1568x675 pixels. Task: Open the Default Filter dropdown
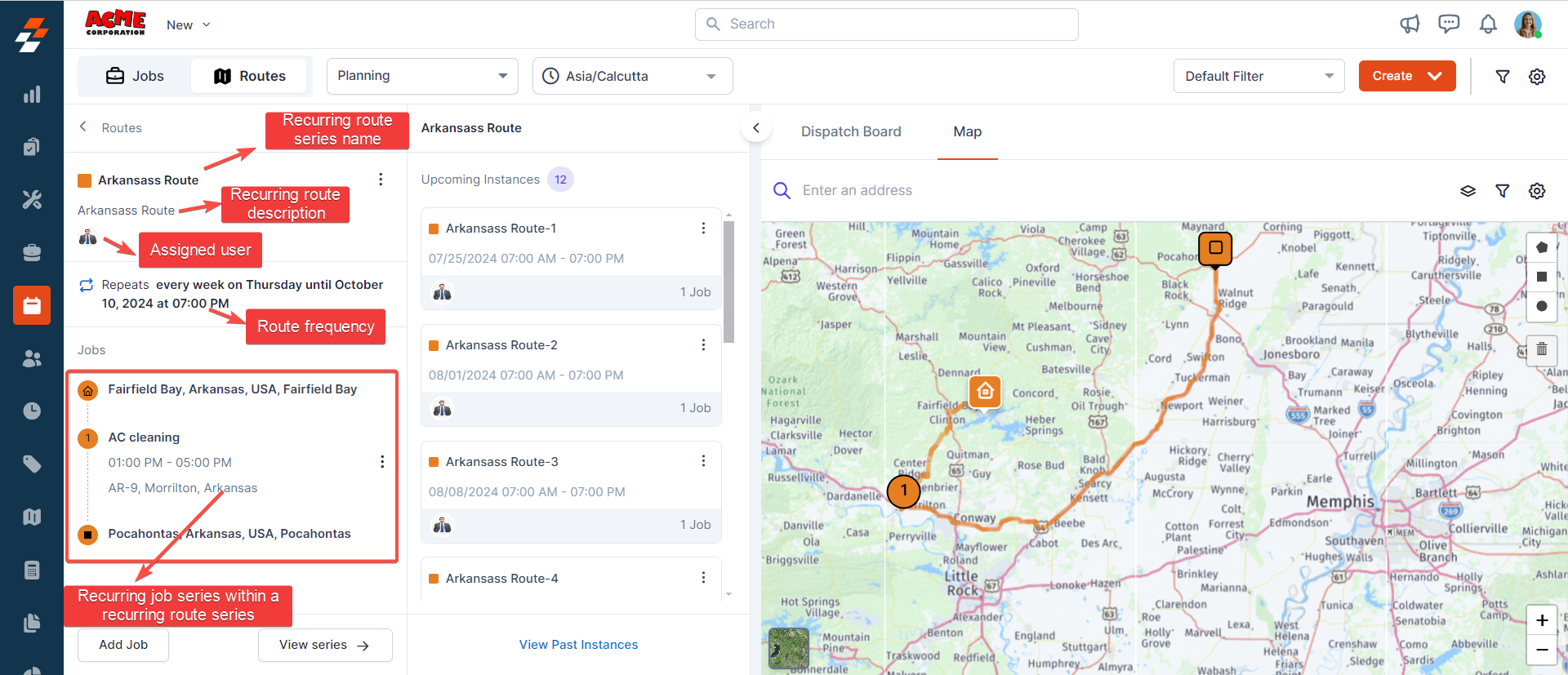(1258, 76)
